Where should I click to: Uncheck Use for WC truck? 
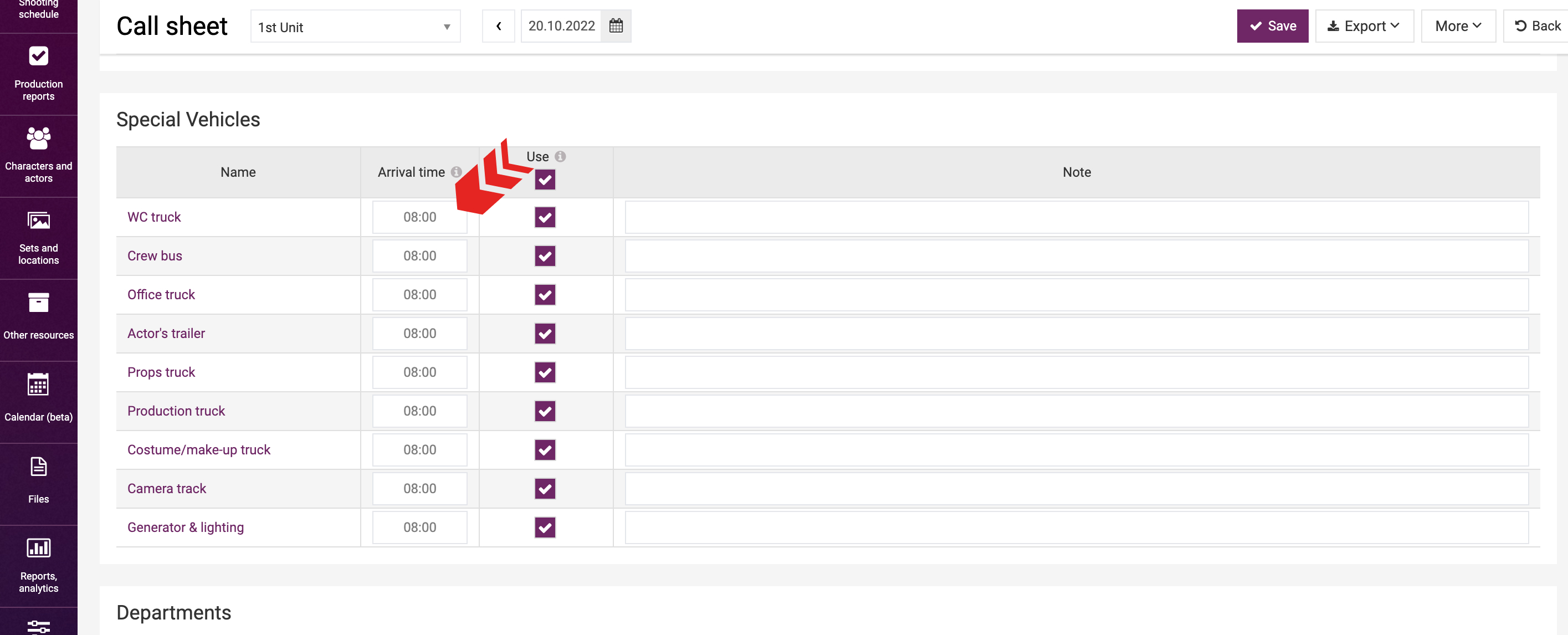[x=545, y=217]
